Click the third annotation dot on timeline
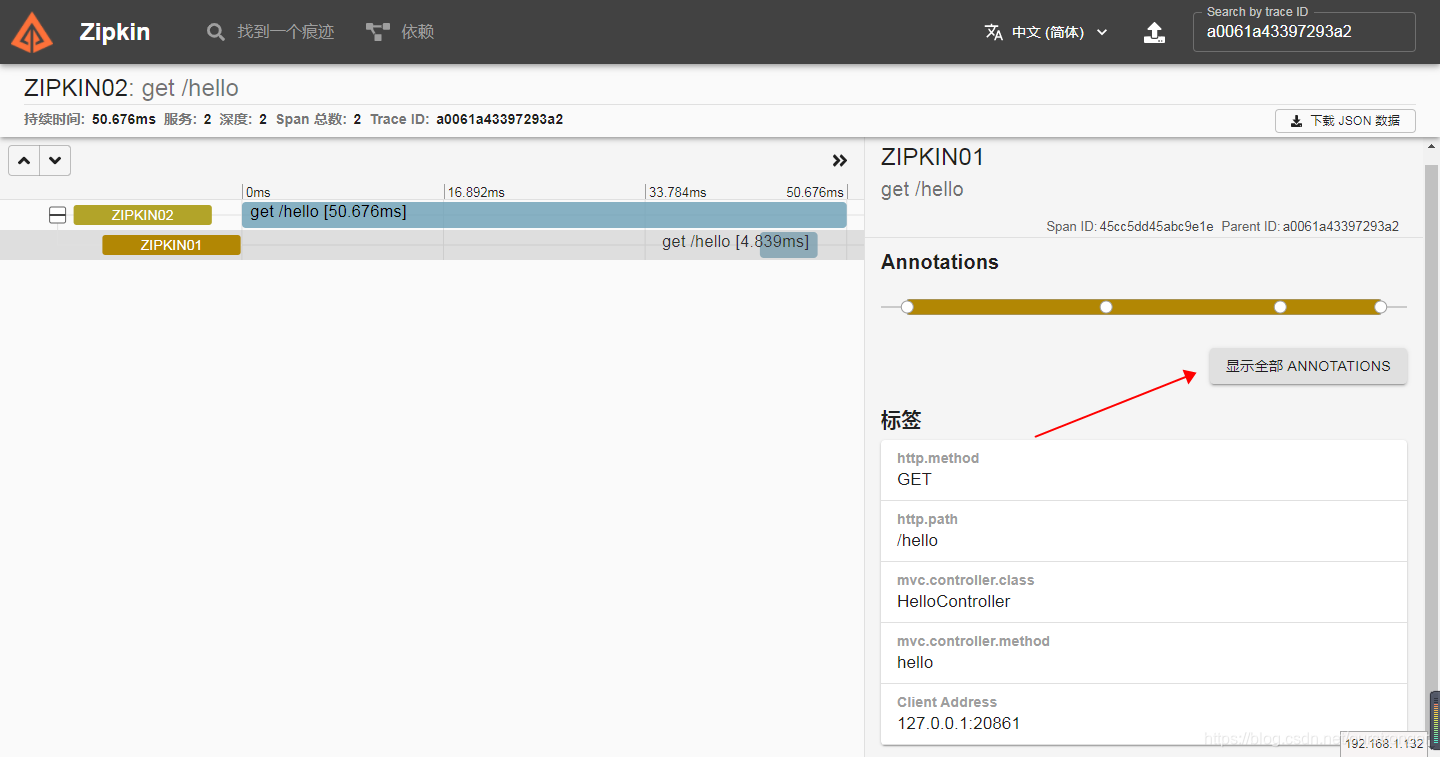Image resolution: width=1440 pixels, height=757 pixels. coord(1280,307)
